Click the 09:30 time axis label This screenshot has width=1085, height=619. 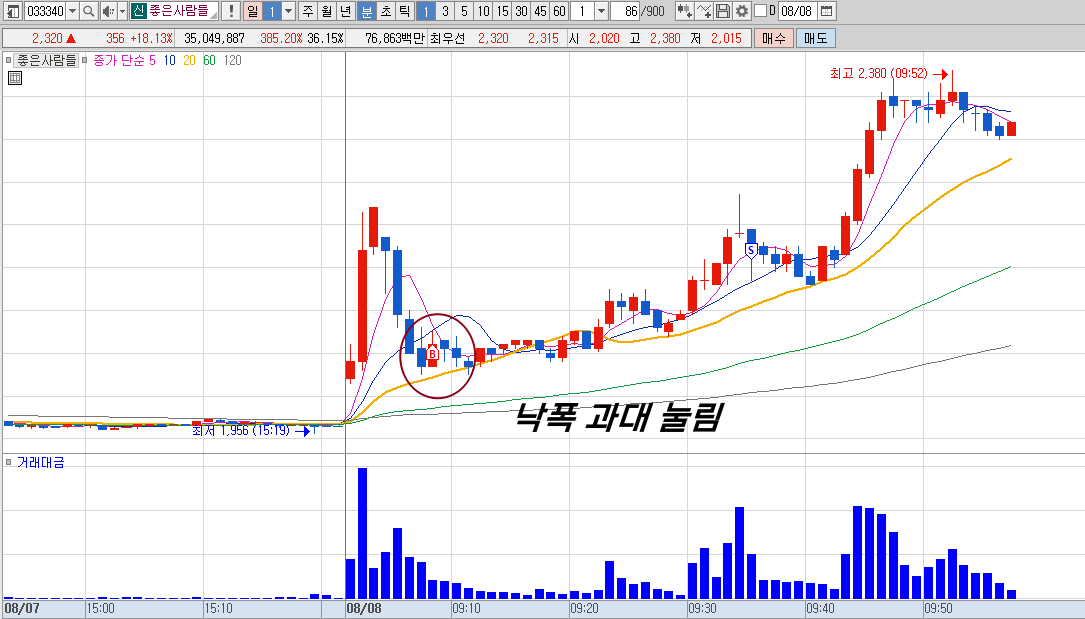tap(702, 609)
